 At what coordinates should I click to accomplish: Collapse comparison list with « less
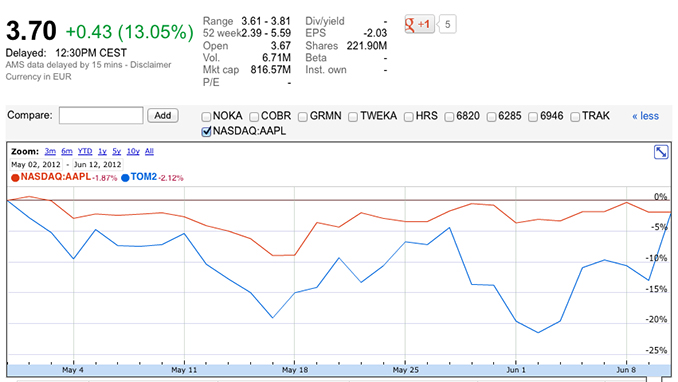pos(645,116)
